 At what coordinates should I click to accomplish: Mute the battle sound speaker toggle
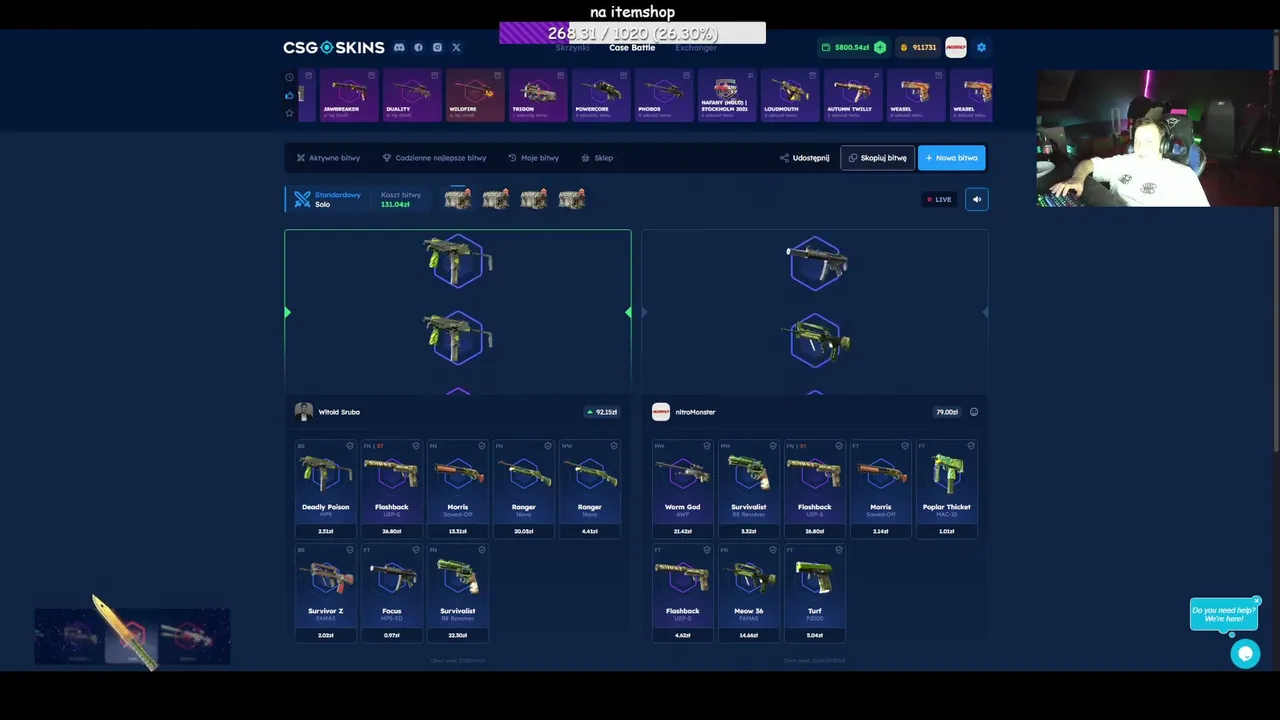pos(977,199)
